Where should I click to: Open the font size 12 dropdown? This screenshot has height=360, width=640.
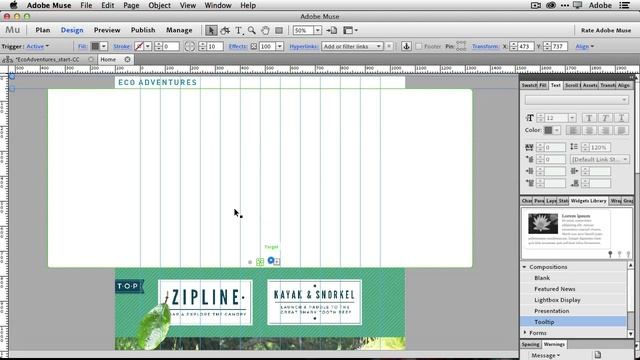click(572, 118)
